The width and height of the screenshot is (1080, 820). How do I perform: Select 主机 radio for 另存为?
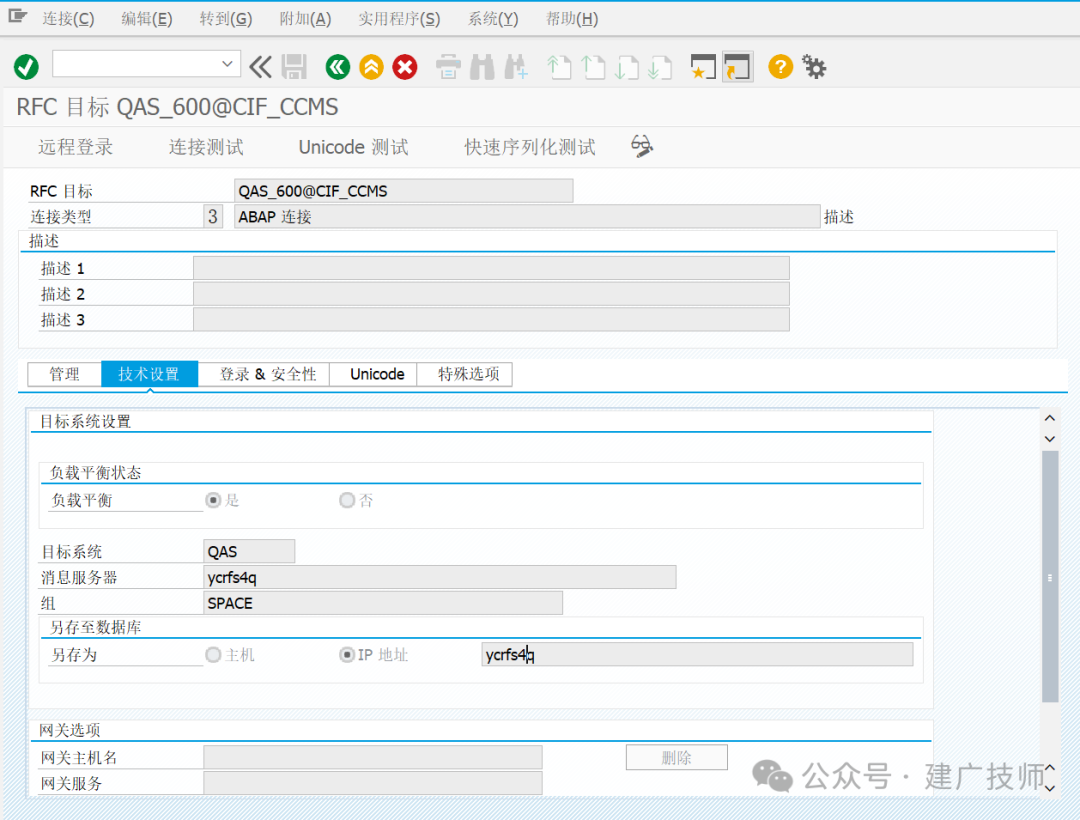214,655
